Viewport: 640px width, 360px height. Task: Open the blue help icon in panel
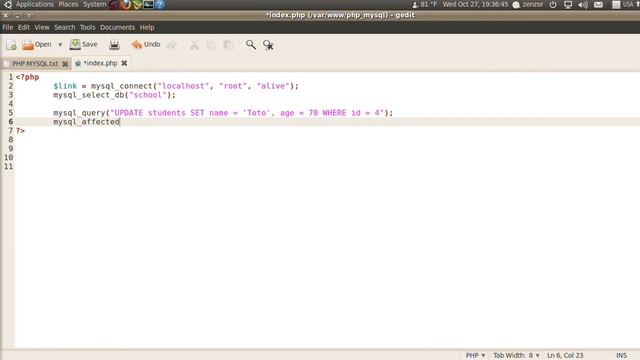160,4
